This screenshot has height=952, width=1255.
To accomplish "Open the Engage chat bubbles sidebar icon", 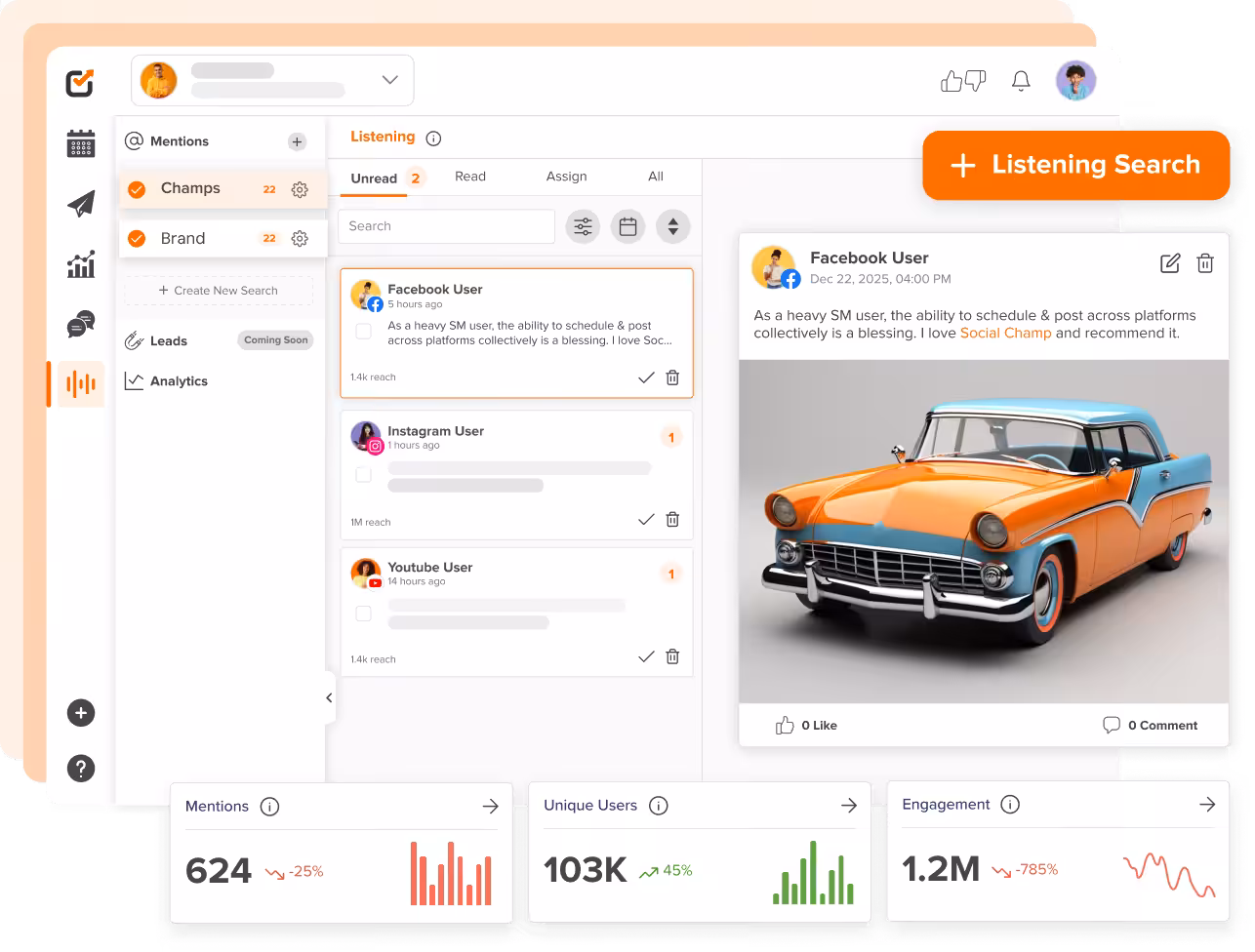I will (80, 324).
